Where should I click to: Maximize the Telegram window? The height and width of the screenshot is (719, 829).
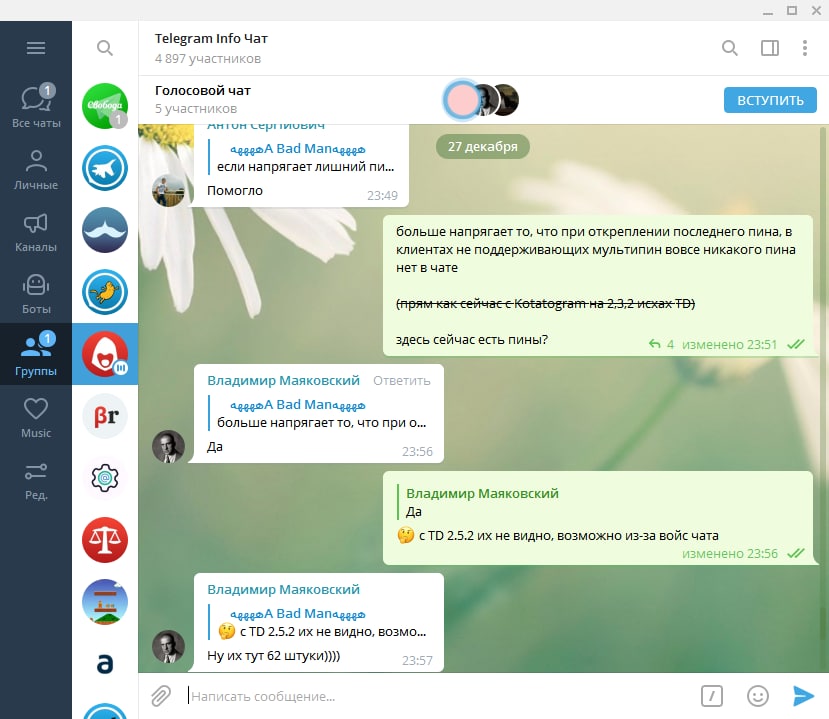click(791, 10)
